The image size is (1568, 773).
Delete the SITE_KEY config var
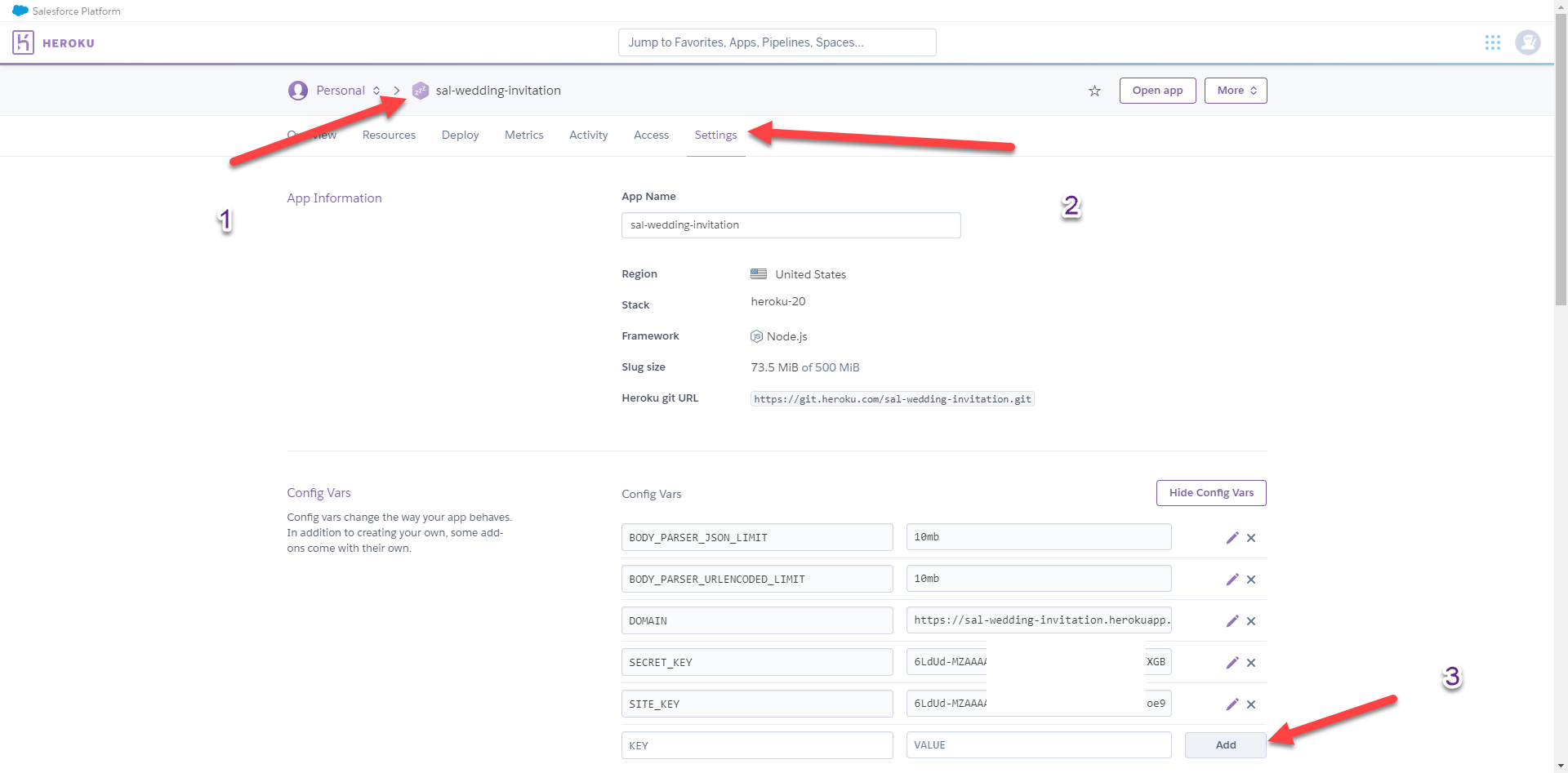tap(1251, 704)
